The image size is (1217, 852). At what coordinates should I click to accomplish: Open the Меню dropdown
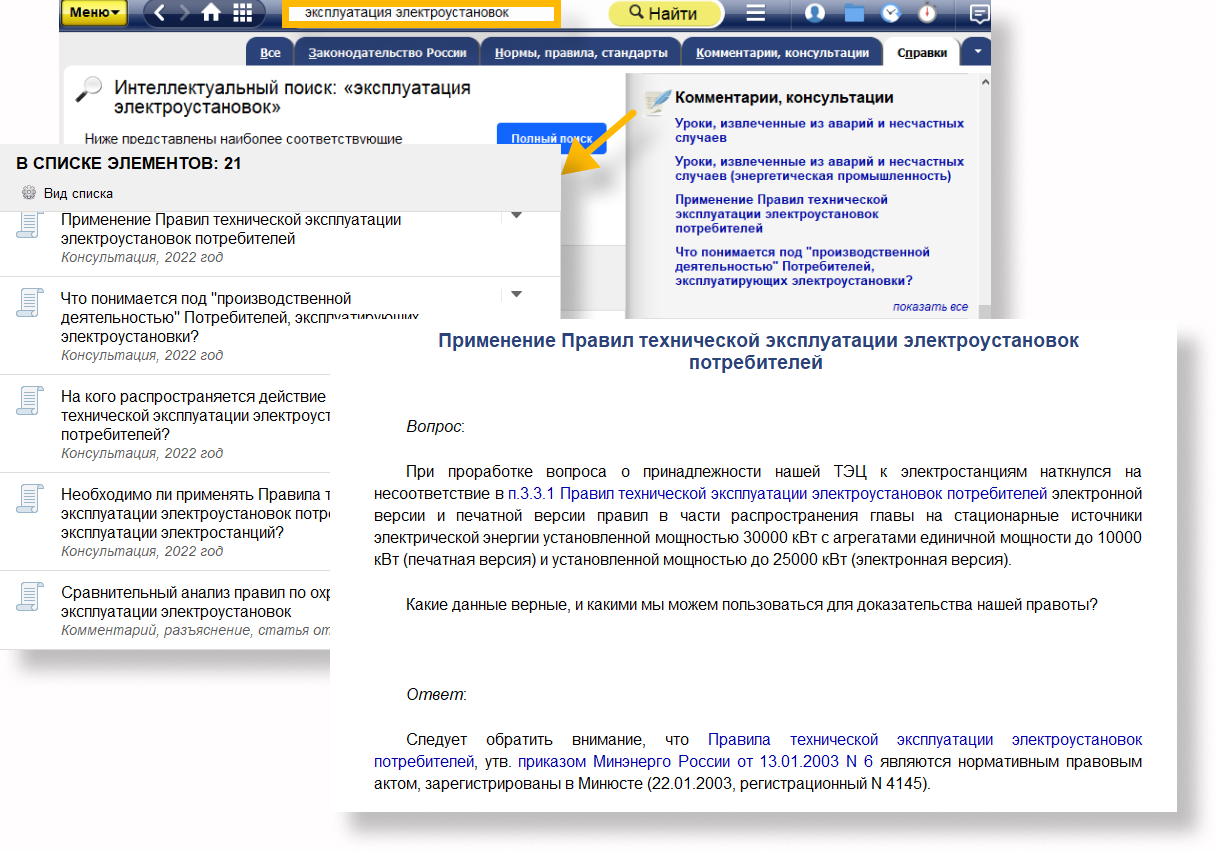point(95,13)
